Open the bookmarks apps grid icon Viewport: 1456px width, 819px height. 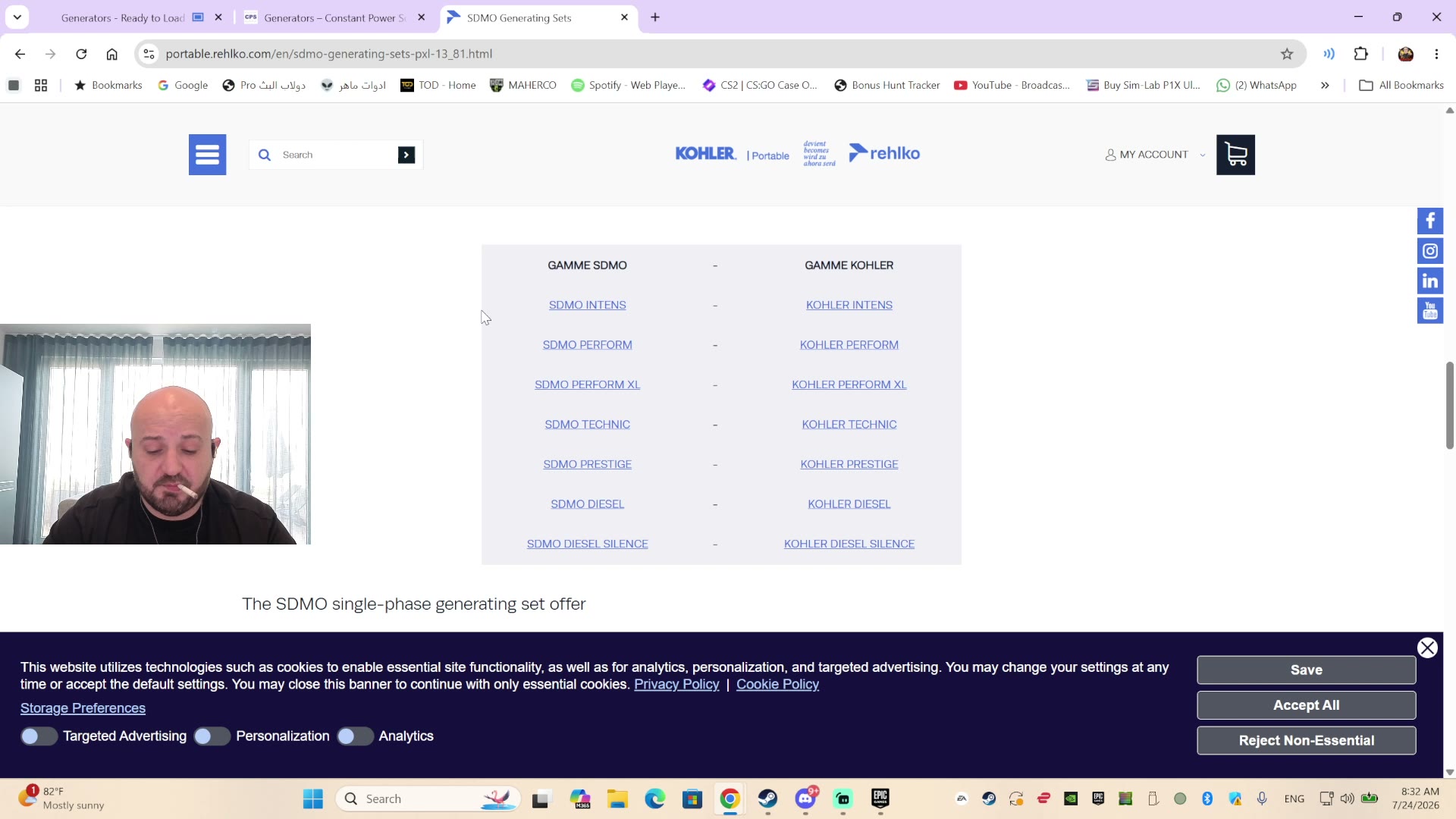pyautogui.click(x=41, y=86)
